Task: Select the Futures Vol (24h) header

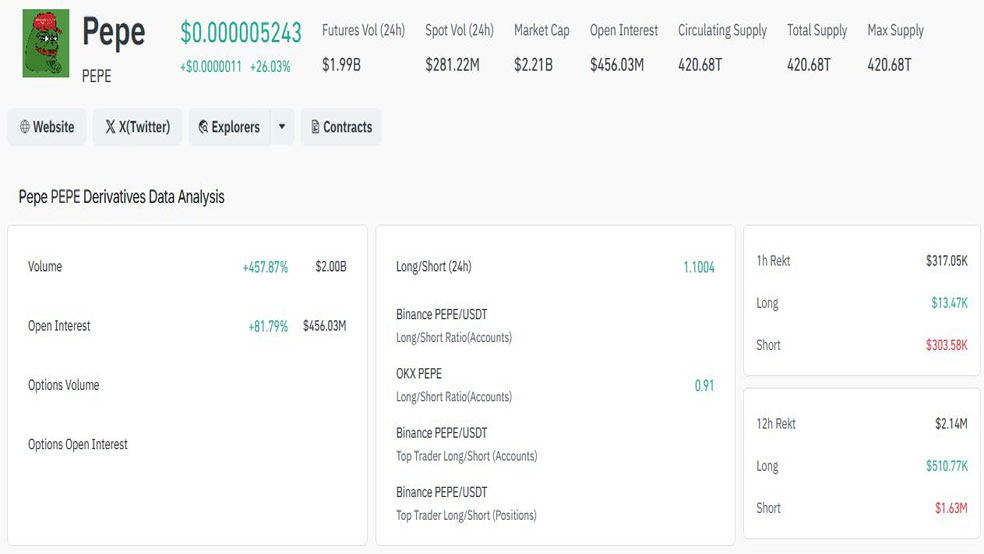Action: tap(363, 30)
